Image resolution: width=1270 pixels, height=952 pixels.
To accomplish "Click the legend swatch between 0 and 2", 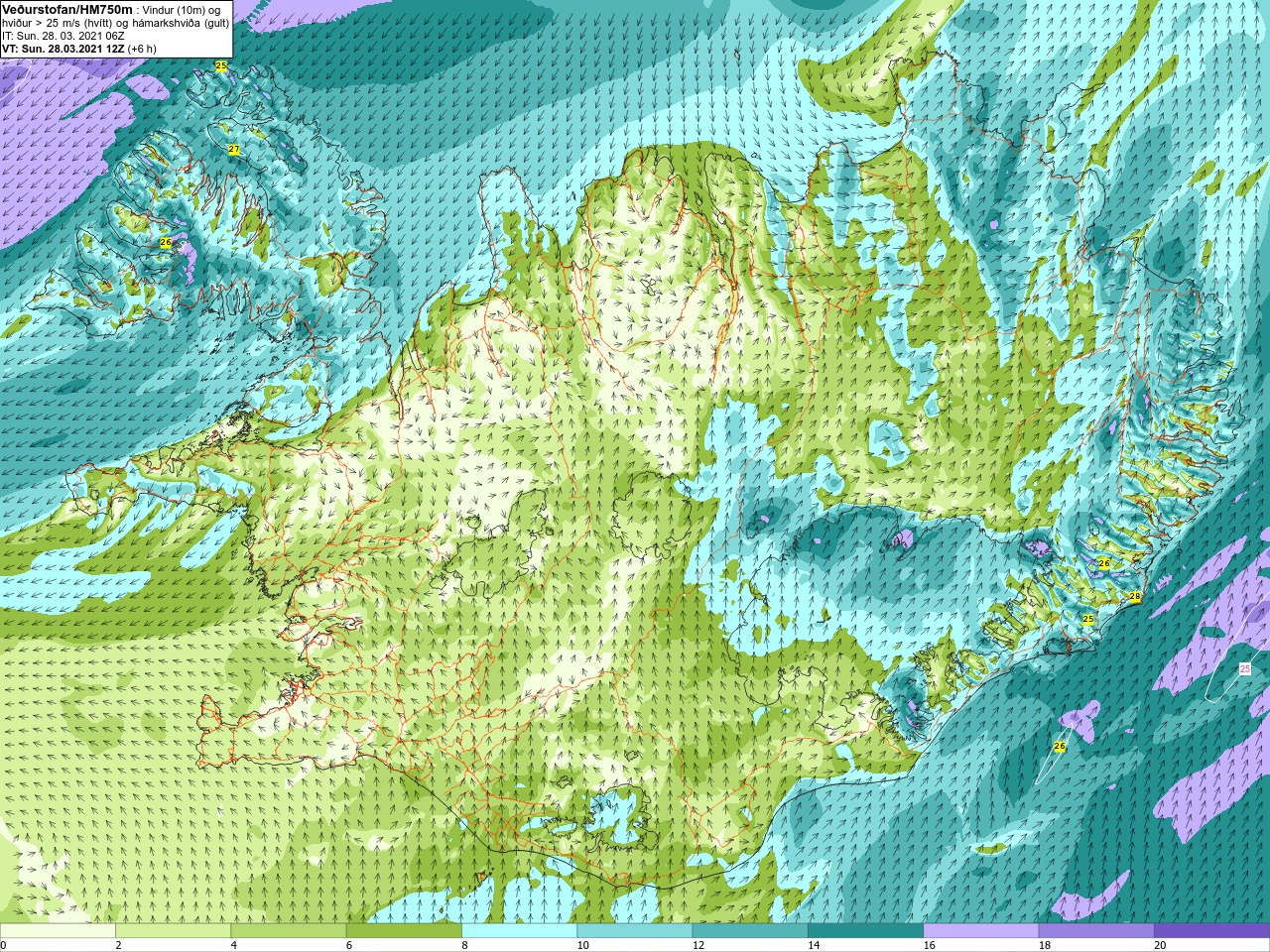I will tap(58, 931).
